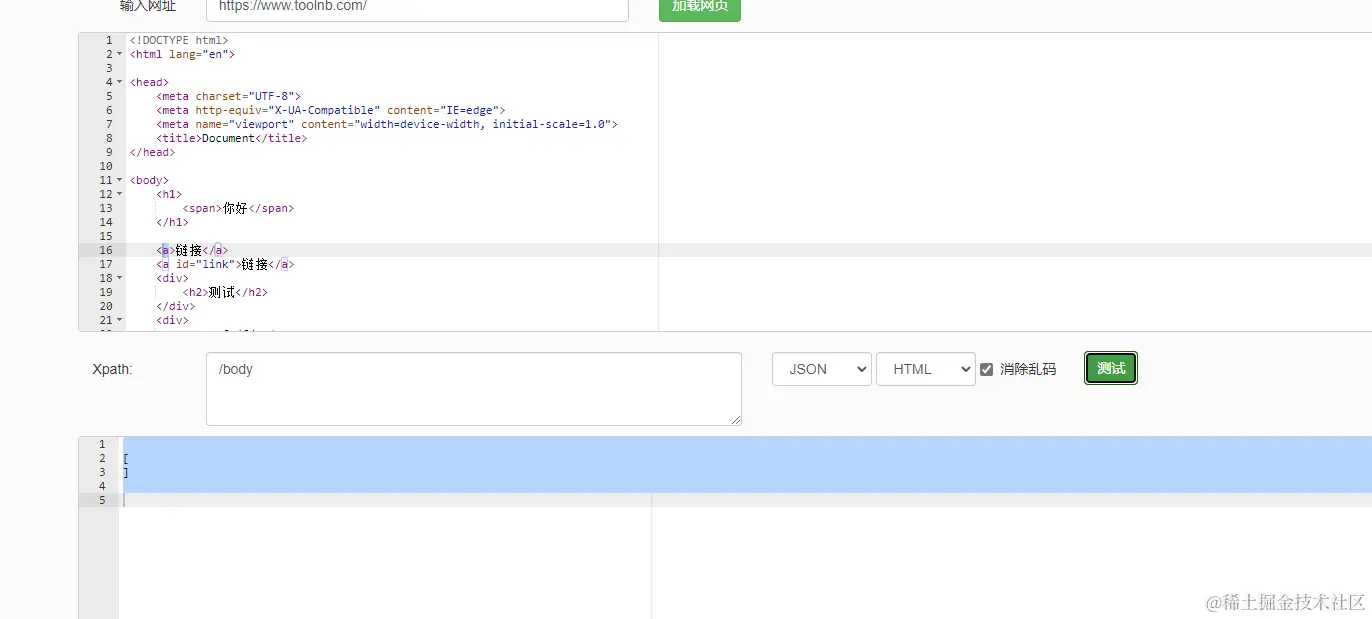Collapse the div fold arrow on line 21
The width and height of the screenshot is (1372, 619).
click(120, 320)
